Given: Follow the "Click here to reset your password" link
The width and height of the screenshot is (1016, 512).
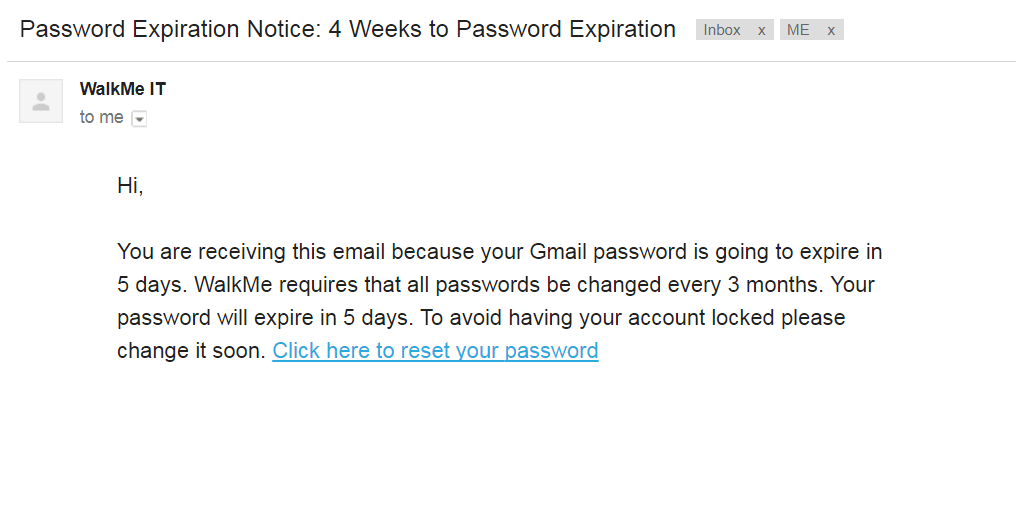Looking at the screenshot, I should [x=435, y=351].
